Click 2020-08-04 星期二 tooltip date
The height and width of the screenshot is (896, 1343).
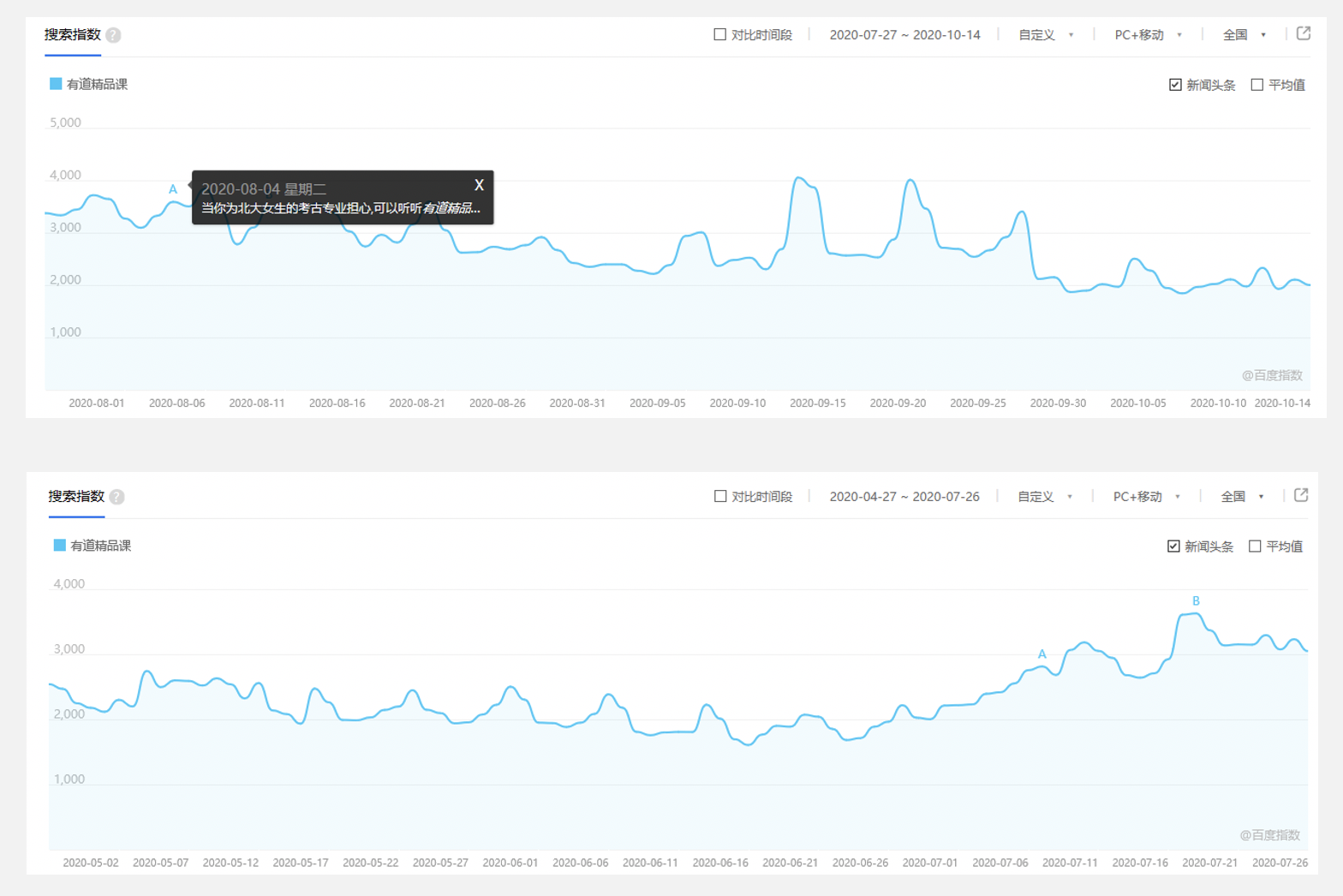264,189
